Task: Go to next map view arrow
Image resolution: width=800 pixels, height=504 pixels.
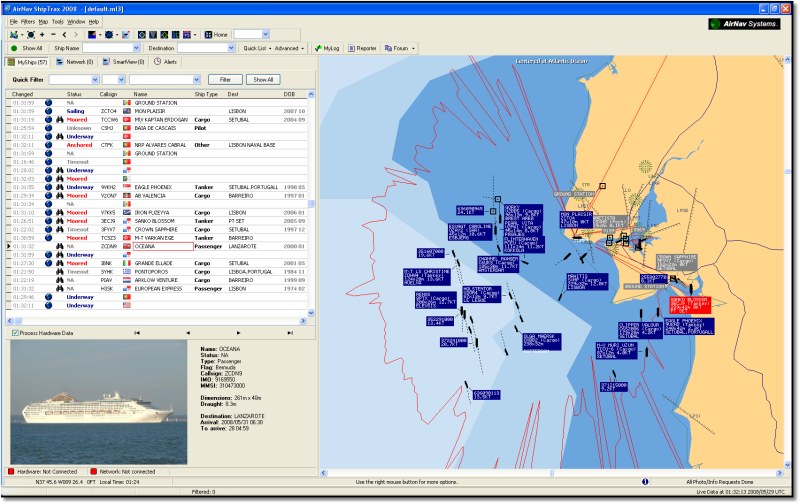Action: 76,35
